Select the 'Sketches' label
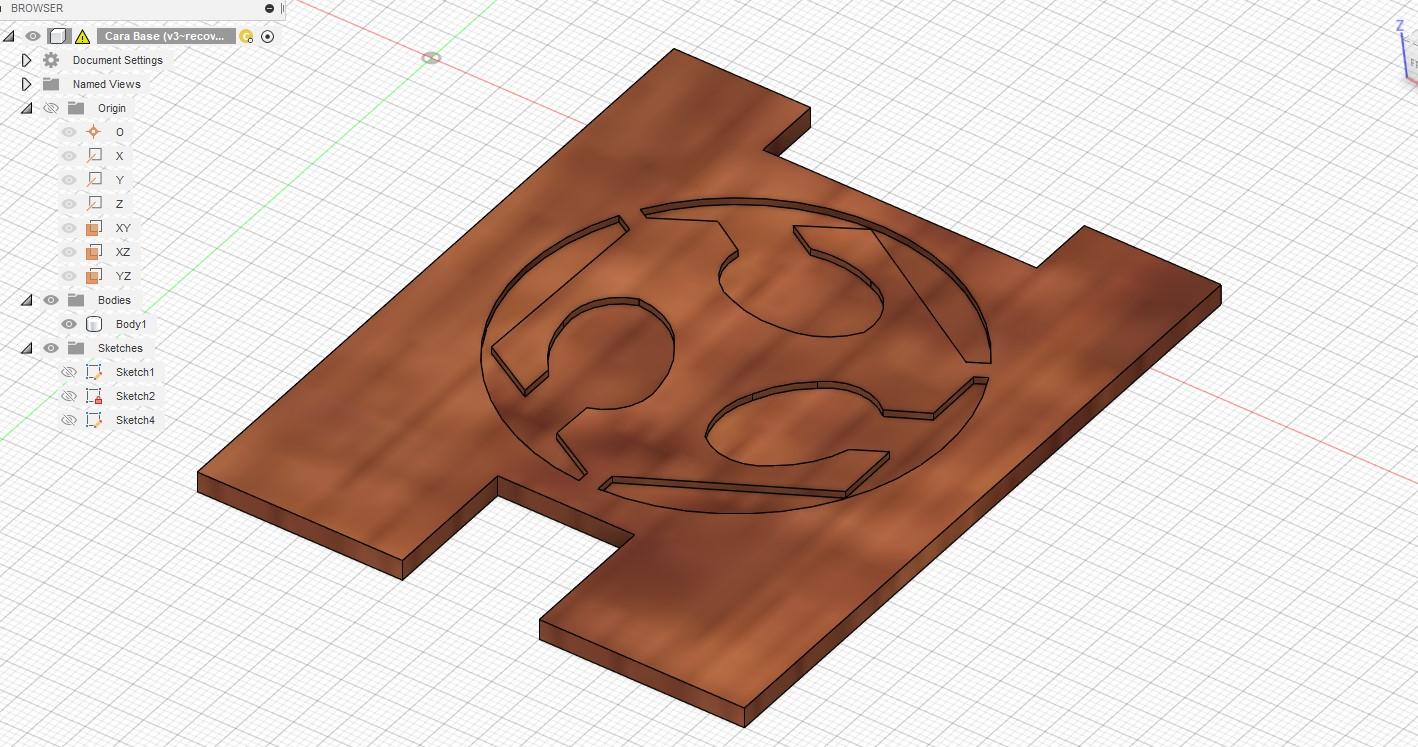The height and width of the screenshot is (747, 1418). tap(120, 348)
